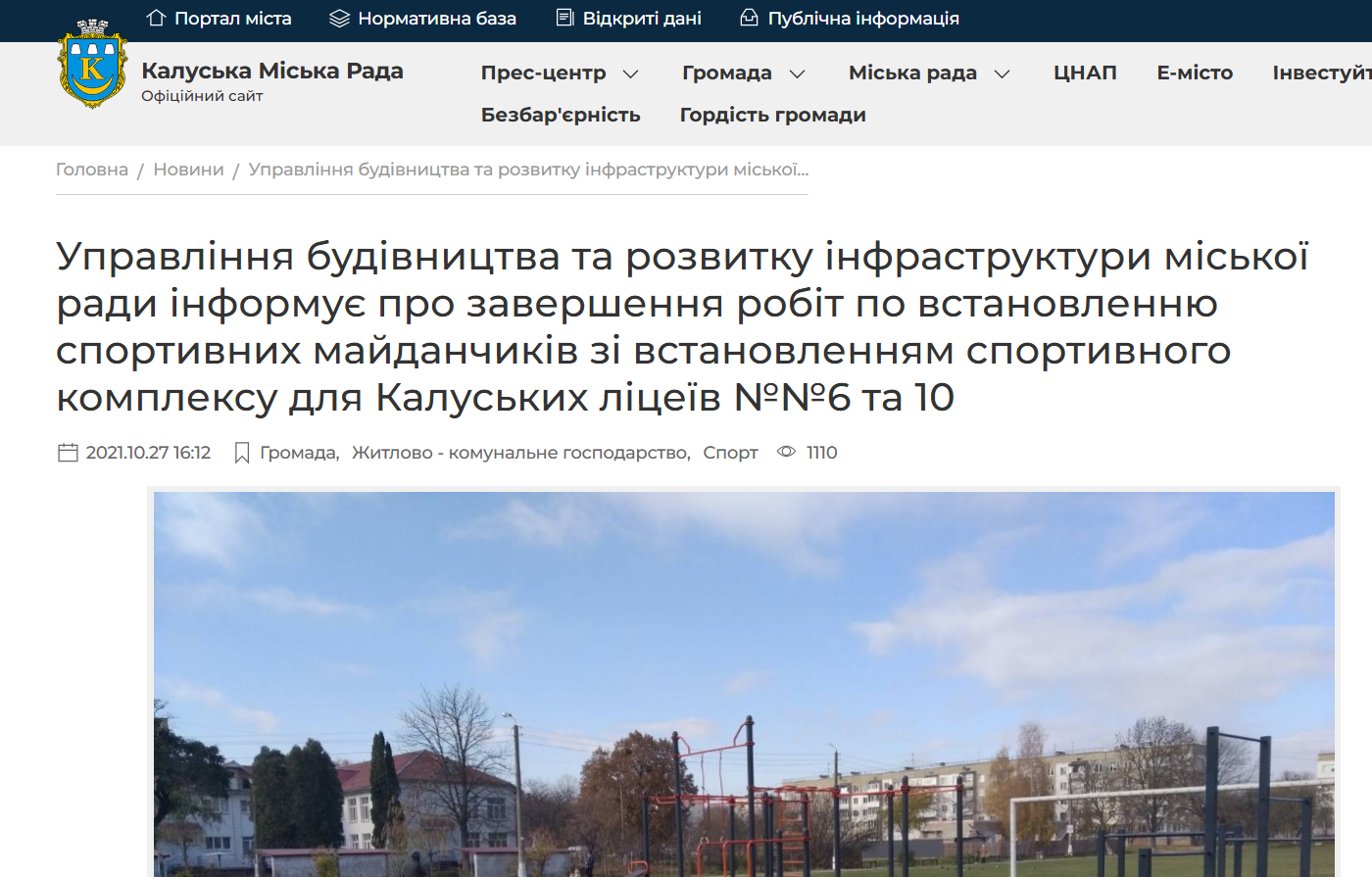Image resolution: width=1372 pixels, height=877 pixels.
Task: Click the house icon beside Портал міста
Action: click(x=156, y=18)
